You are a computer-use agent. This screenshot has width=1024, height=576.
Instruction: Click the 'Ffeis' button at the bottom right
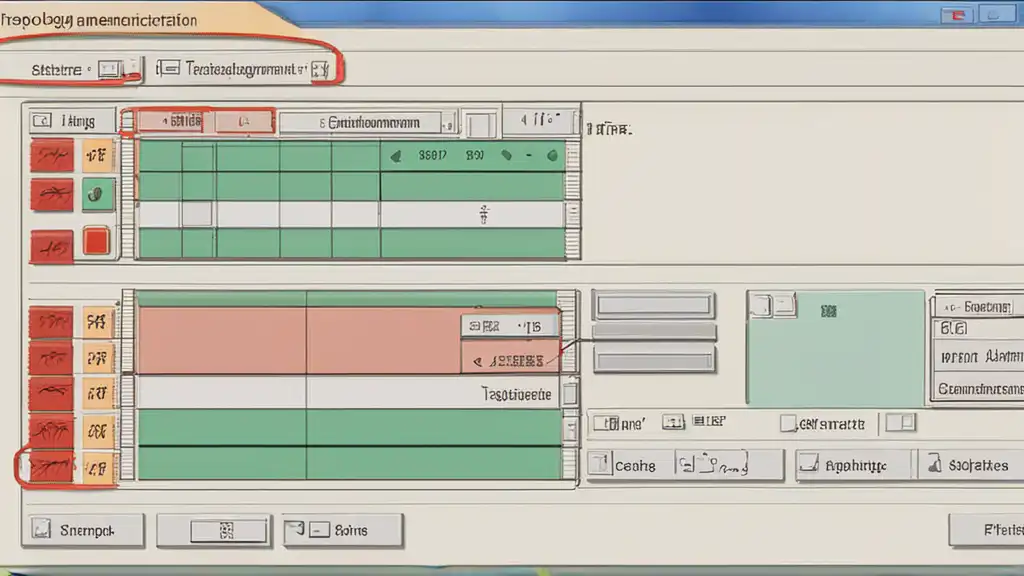987,530
